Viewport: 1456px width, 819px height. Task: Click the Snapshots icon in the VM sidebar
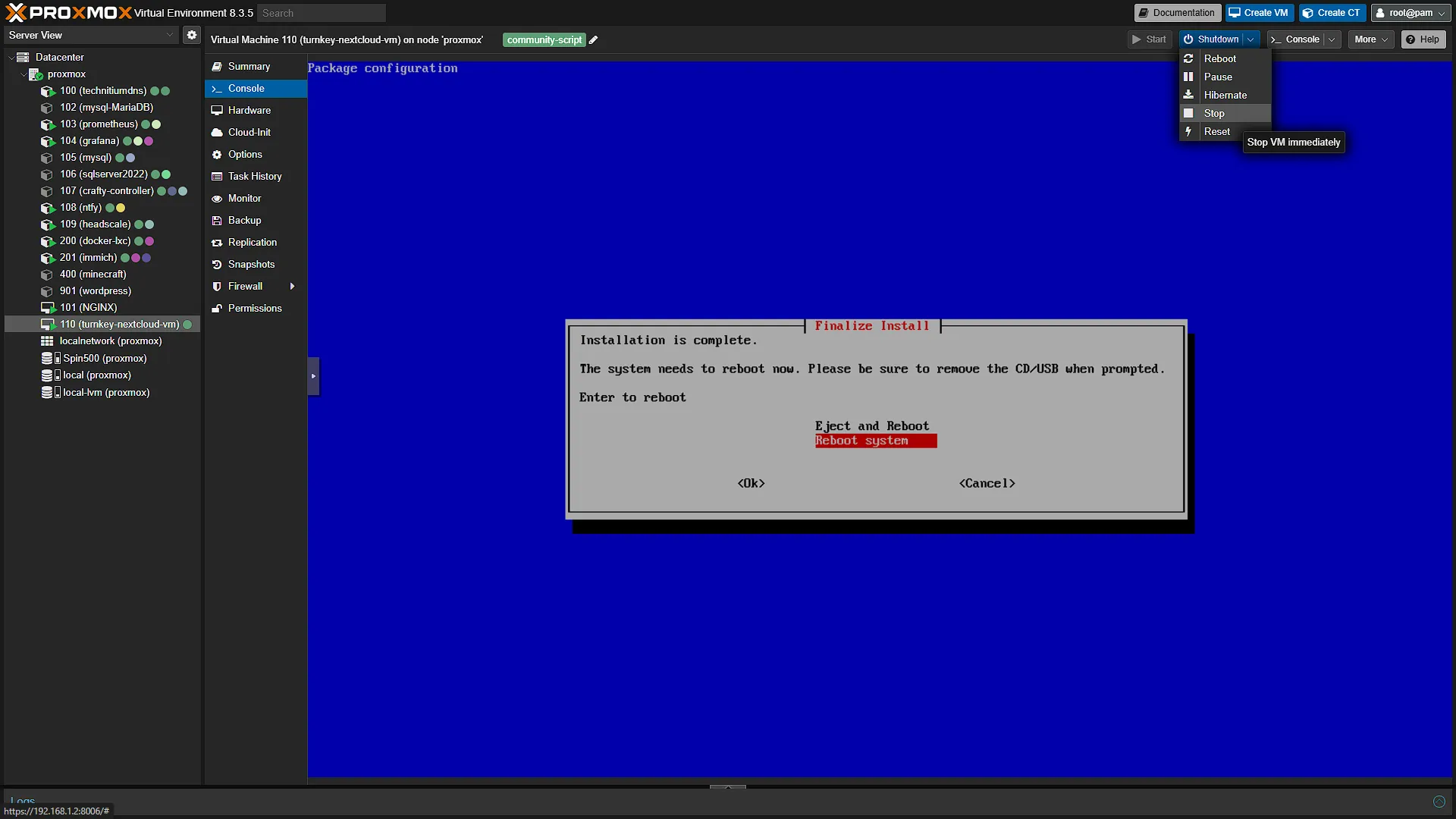point(217,265)
